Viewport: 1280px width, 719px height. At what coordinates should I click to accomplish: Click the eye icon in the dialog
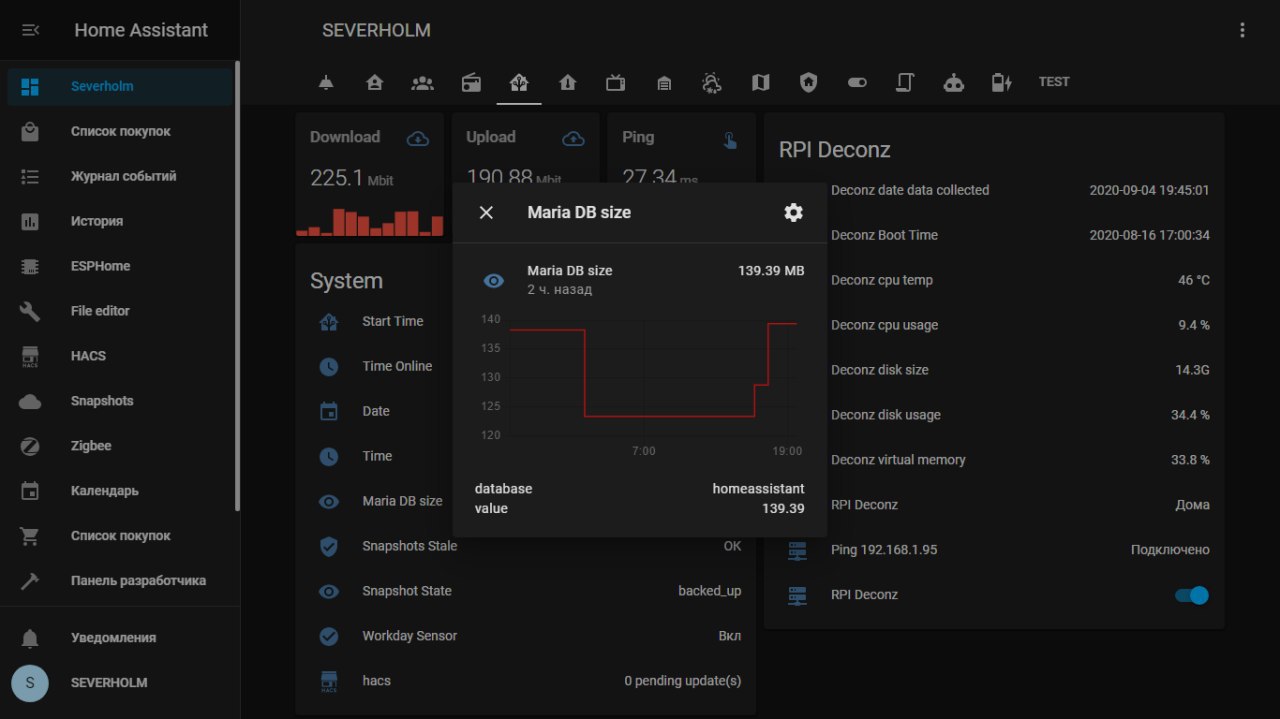point(494,281)
